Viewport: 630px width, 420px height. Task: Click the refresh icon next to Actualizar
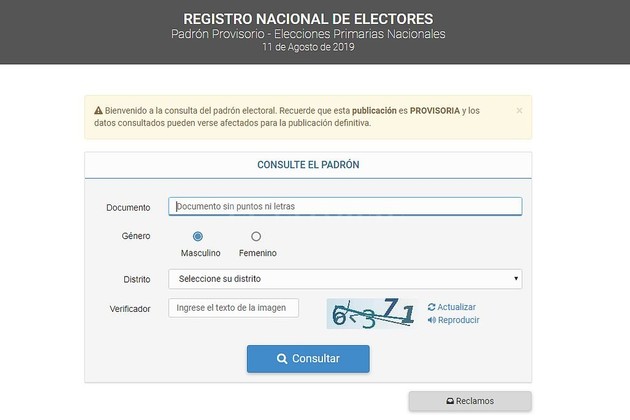click(x=432, y=307)
